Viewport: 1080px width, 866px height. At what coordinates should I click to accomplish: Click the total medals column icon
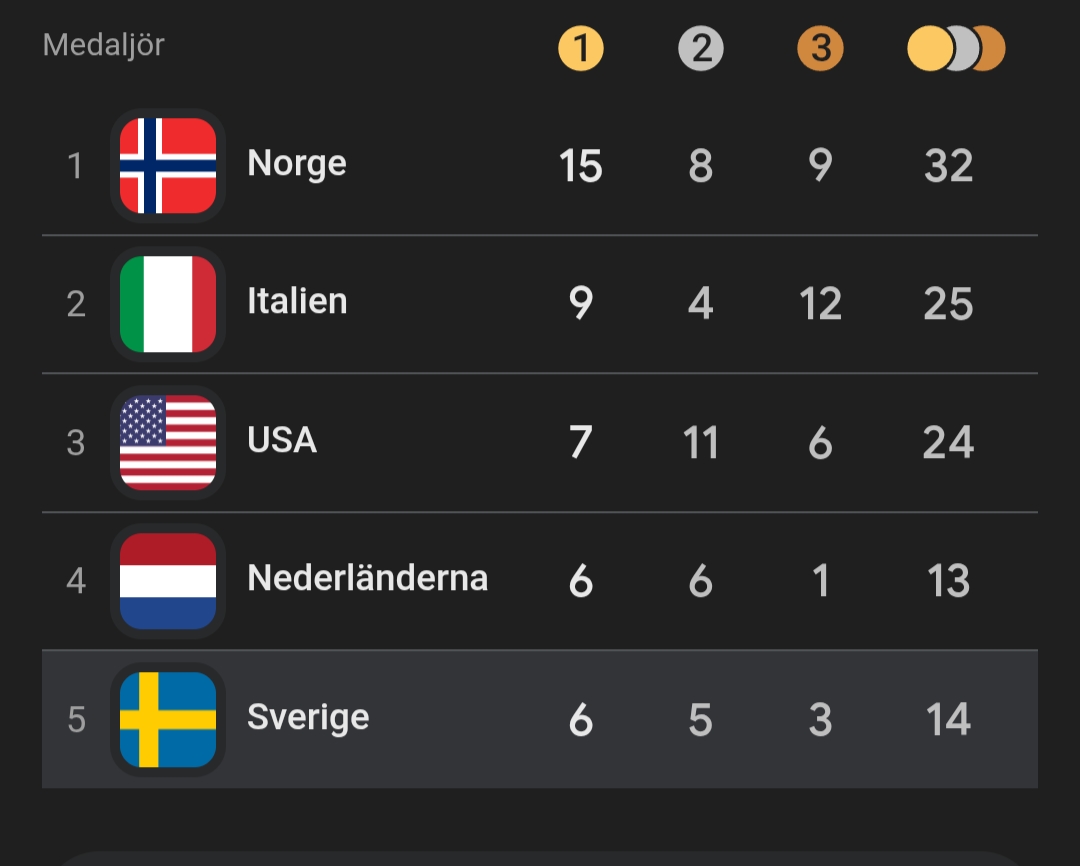(955, 49)
